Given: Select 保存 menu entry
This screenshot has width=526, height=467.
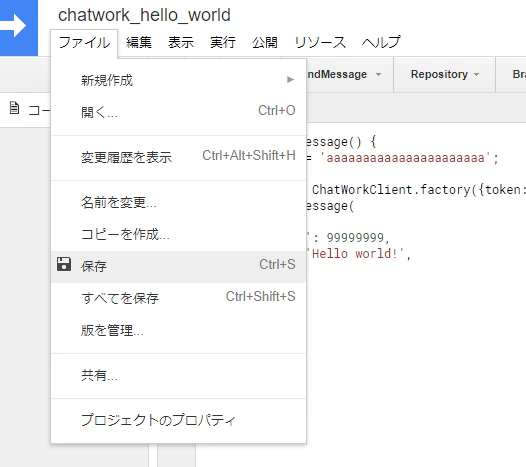Looking at the screenshot, I should point(178,266).
